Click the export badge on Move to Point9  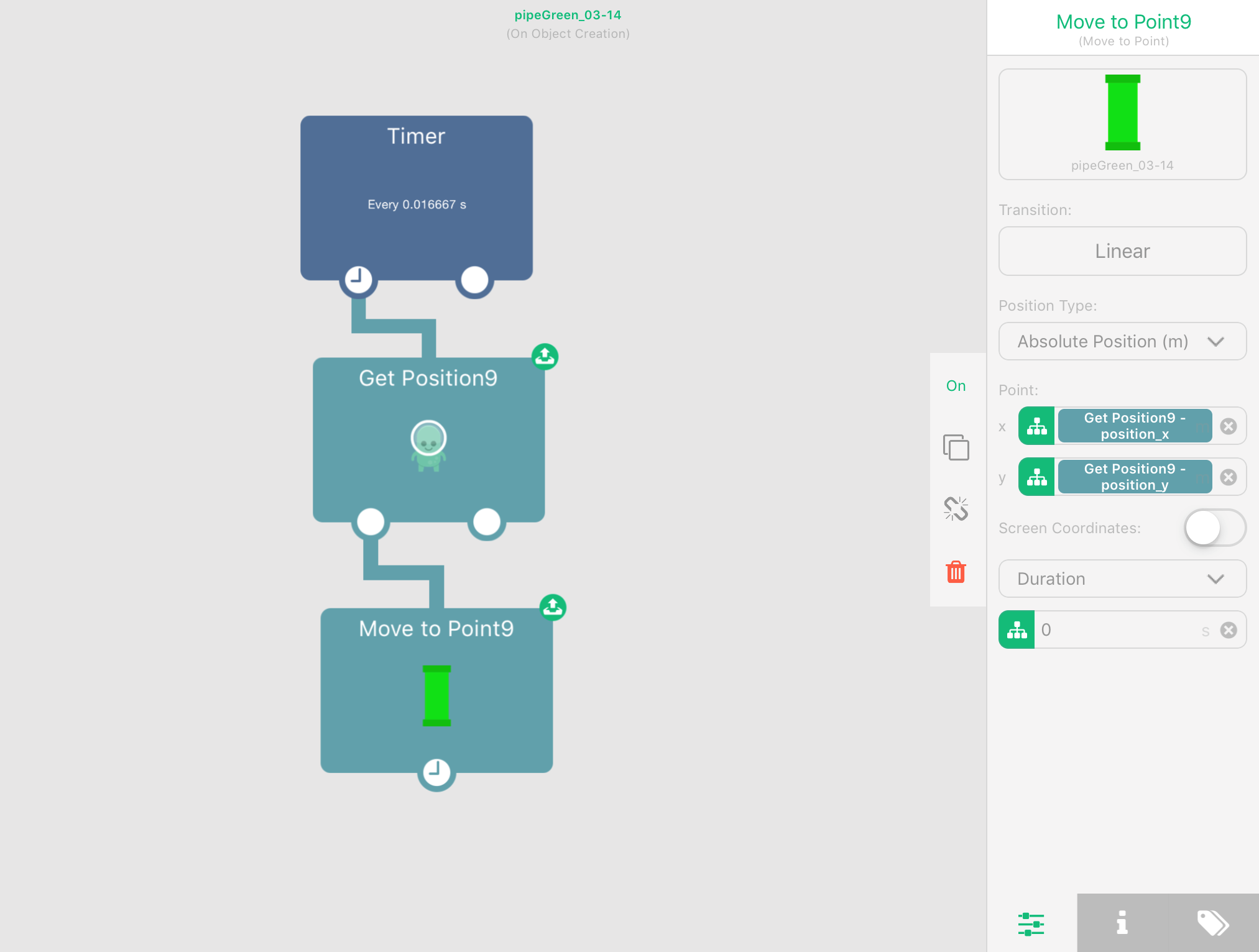[553, 607]
